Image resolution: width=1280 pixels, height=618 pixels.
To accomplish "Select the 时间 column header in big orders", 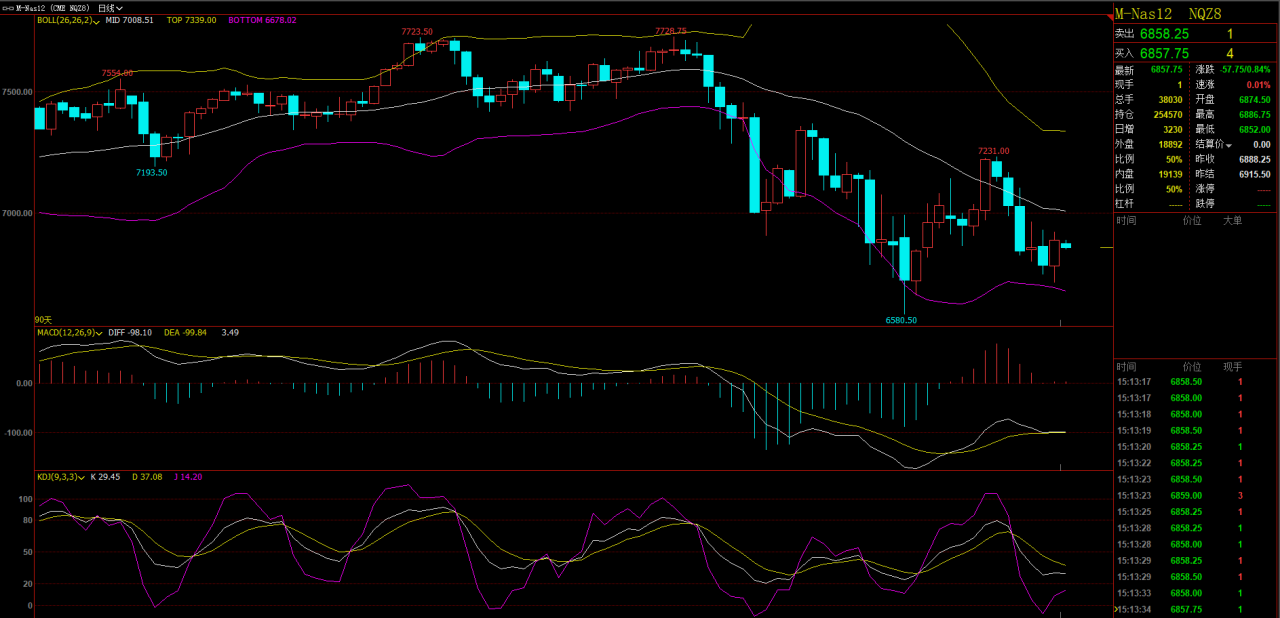I will (x=1127, y=220).
